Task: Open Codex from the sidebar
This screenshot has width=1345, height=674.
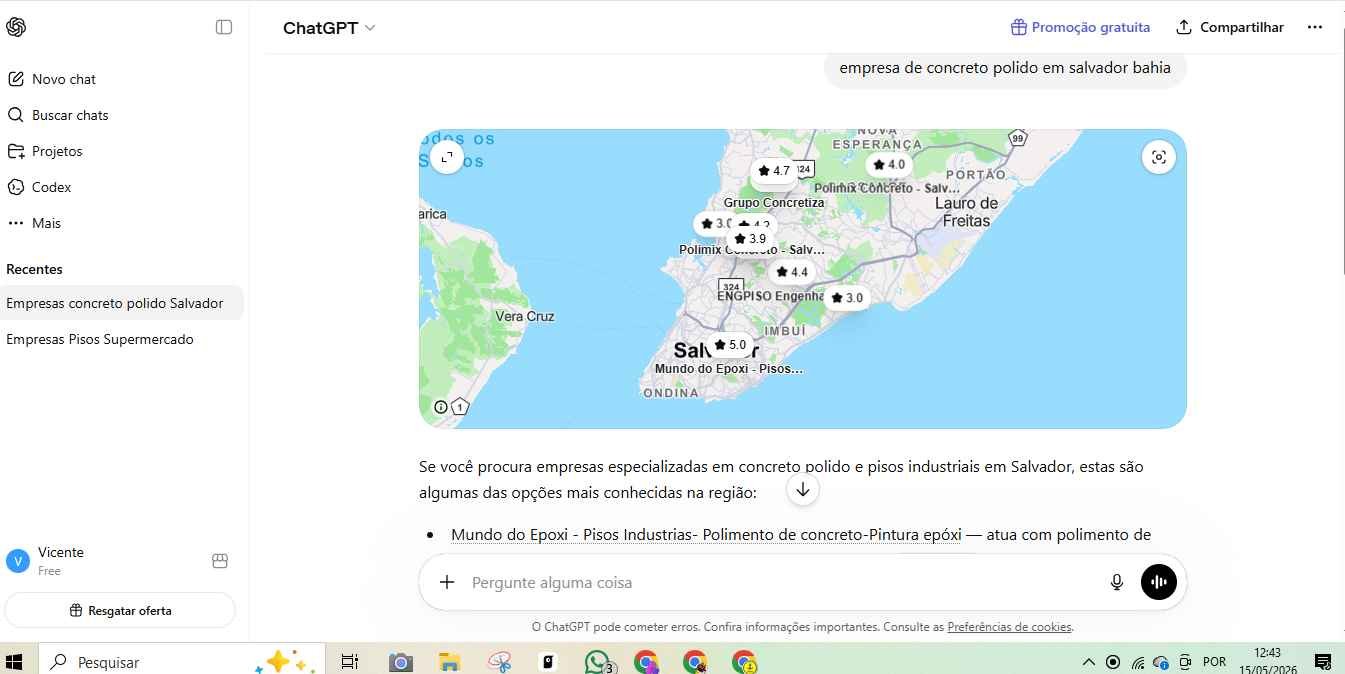Action: [x=51, y=187]
